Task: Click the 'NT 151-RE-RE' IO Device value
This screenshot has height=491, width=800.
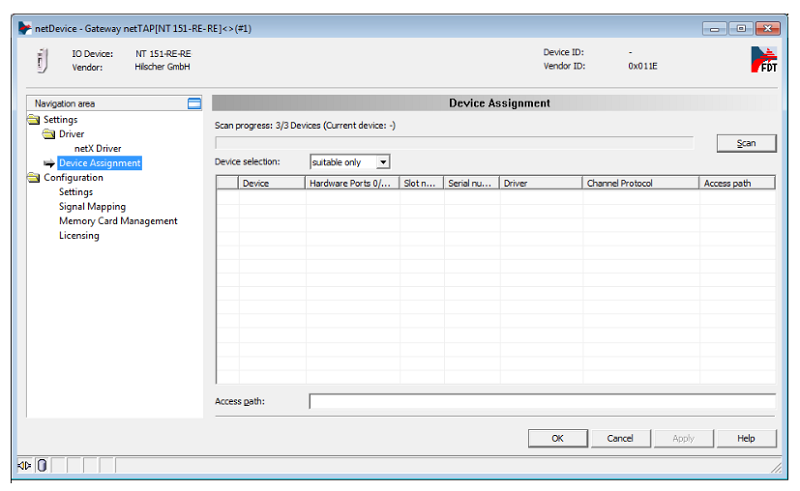Action: coord(163,54)
